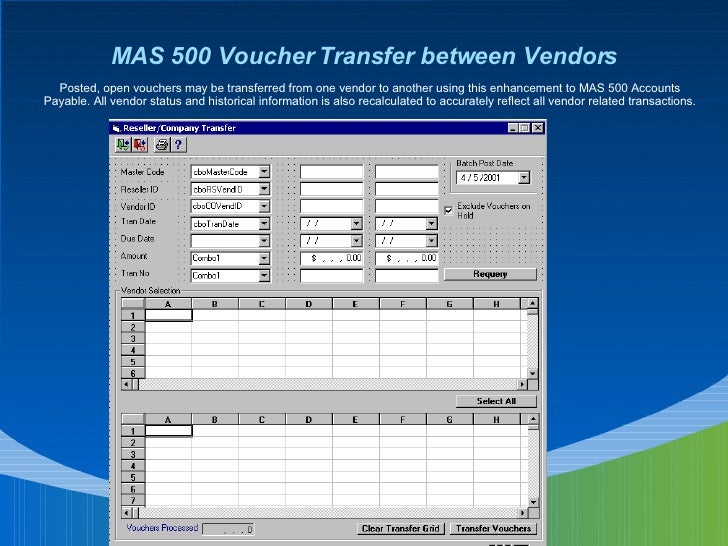Image resolution: width=728 pixels, height=546 pixels.
Task: Select row 5 header in lower transfer grid
Action: tap(133, 477)
